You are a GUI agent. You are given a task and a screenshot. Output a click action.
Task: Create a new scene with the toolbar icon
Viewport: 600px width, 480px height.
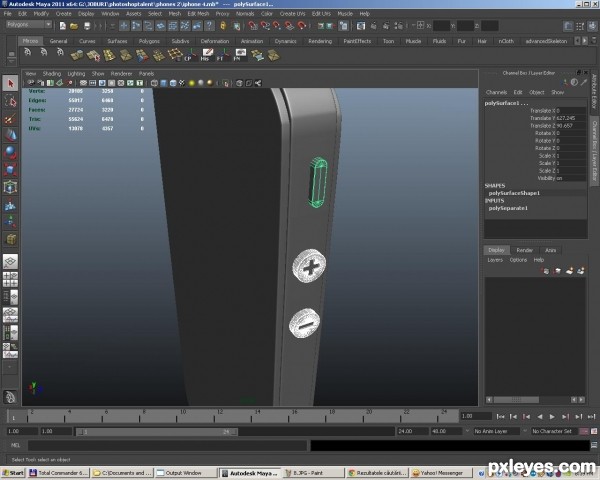(63, 26)
